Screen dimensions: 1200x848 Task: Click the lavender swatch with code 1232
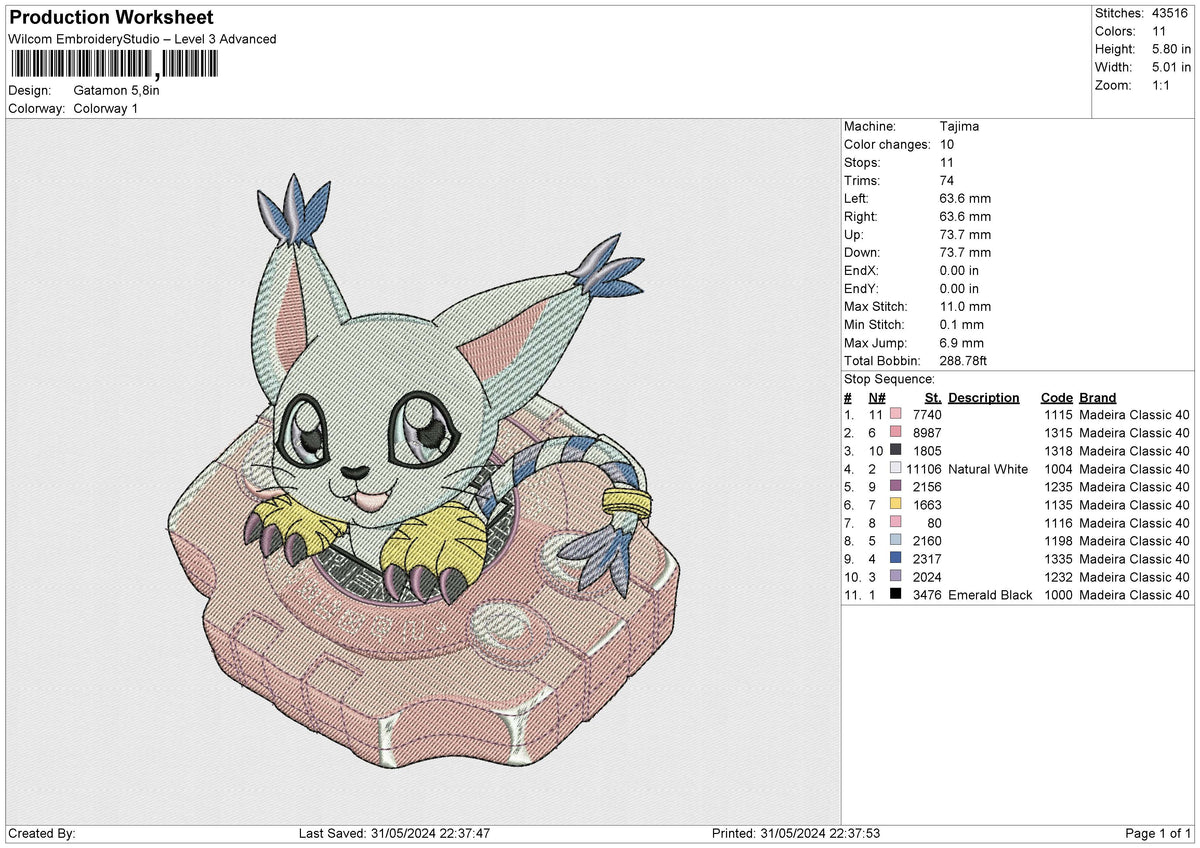[896, 577]
